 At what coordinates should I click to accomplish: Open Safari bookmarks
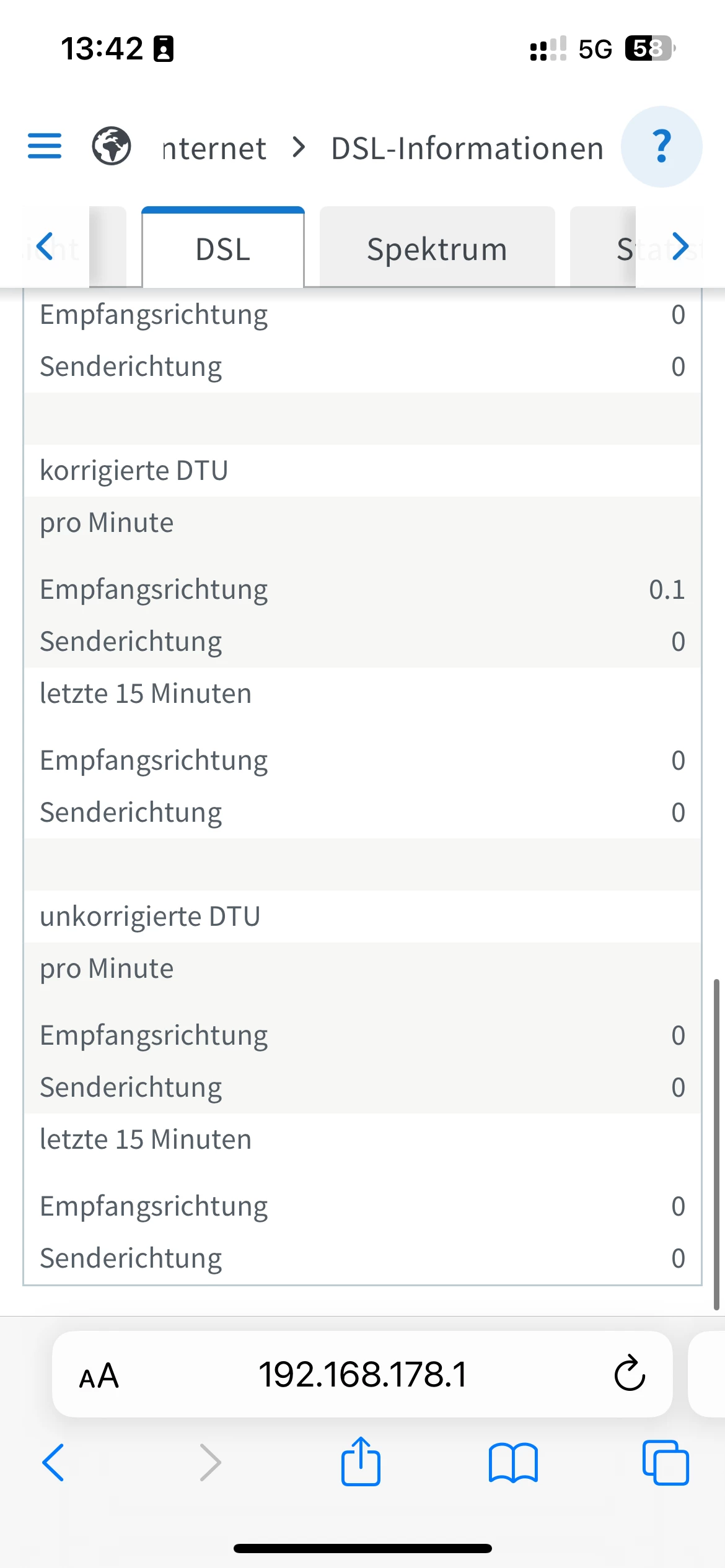click(x=513, y=1463)
